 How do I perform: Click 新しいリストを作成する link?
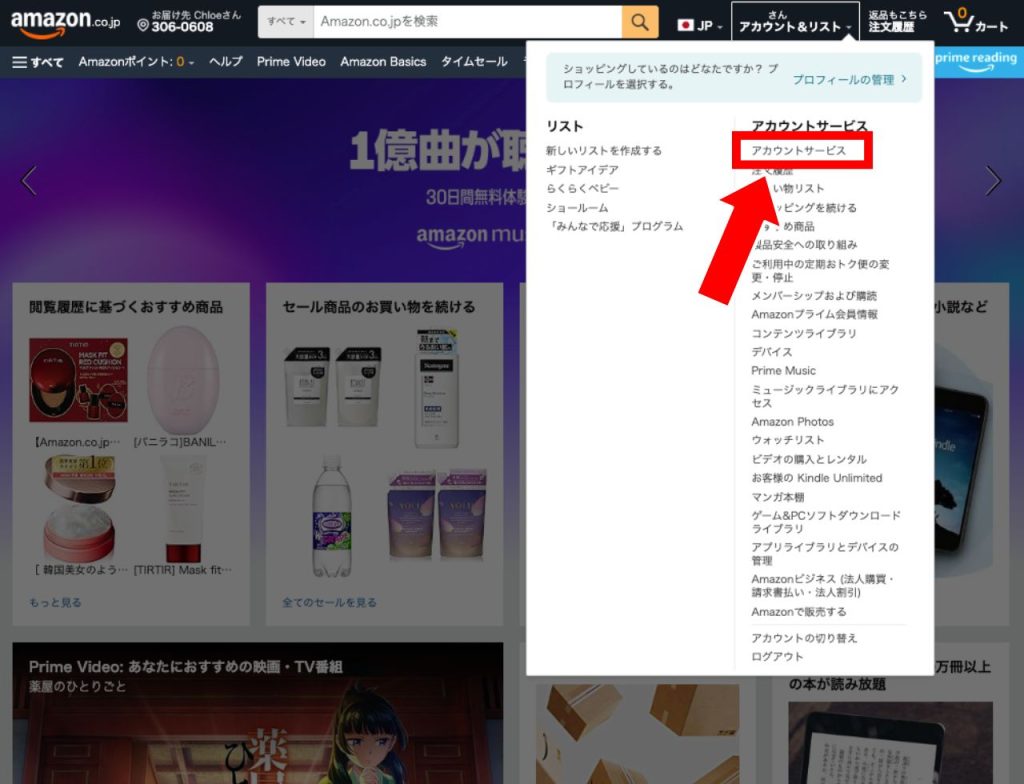(603, 151)
